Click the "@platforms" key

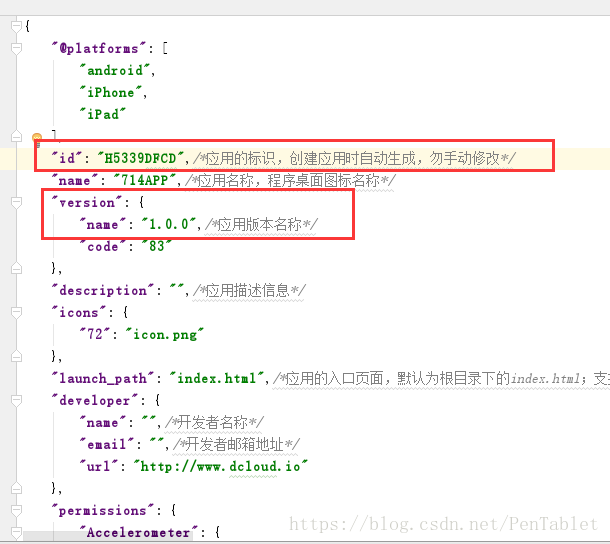point(99,48)
